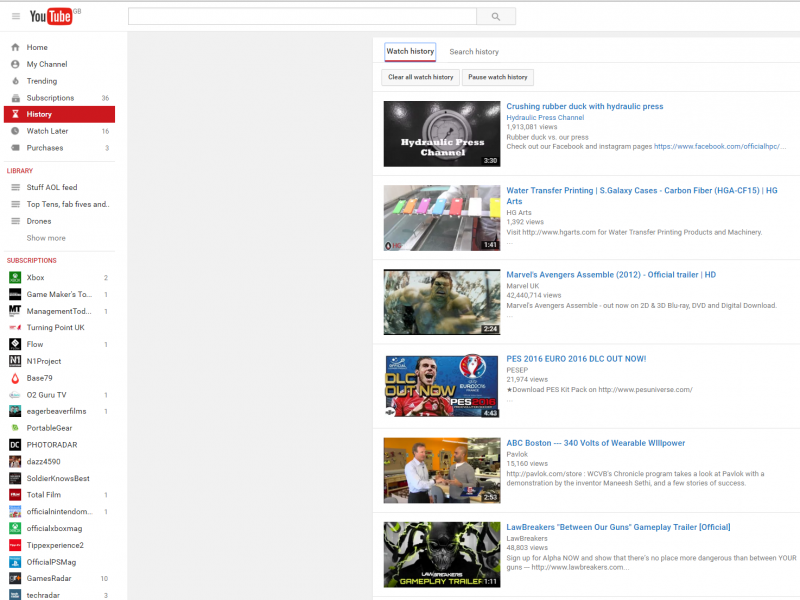
Task: Open the Stuff AOL feed playlist
Action: (52, 187)
